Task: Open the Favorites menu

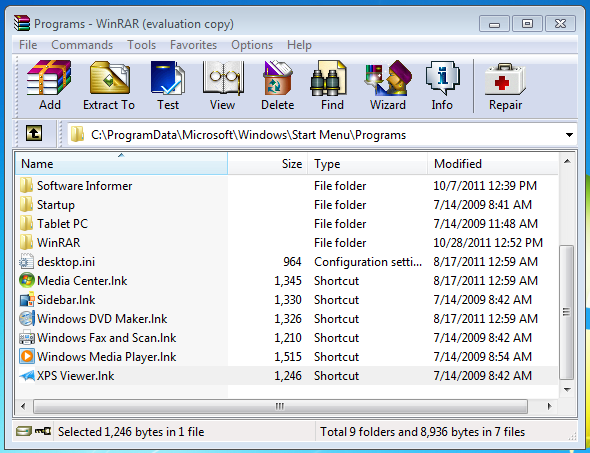Action: tap(193, 45)
